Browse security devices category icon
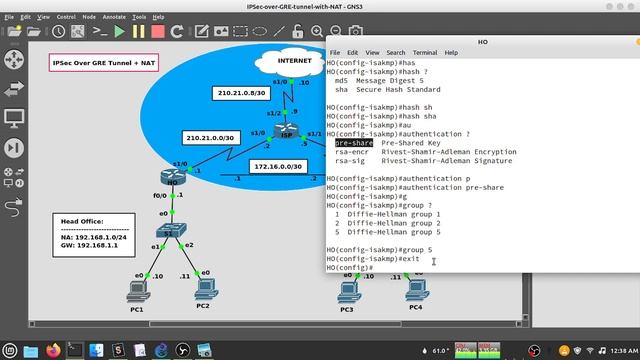Image resolution: width=640 pixels, height=360 pixels. 14,148
